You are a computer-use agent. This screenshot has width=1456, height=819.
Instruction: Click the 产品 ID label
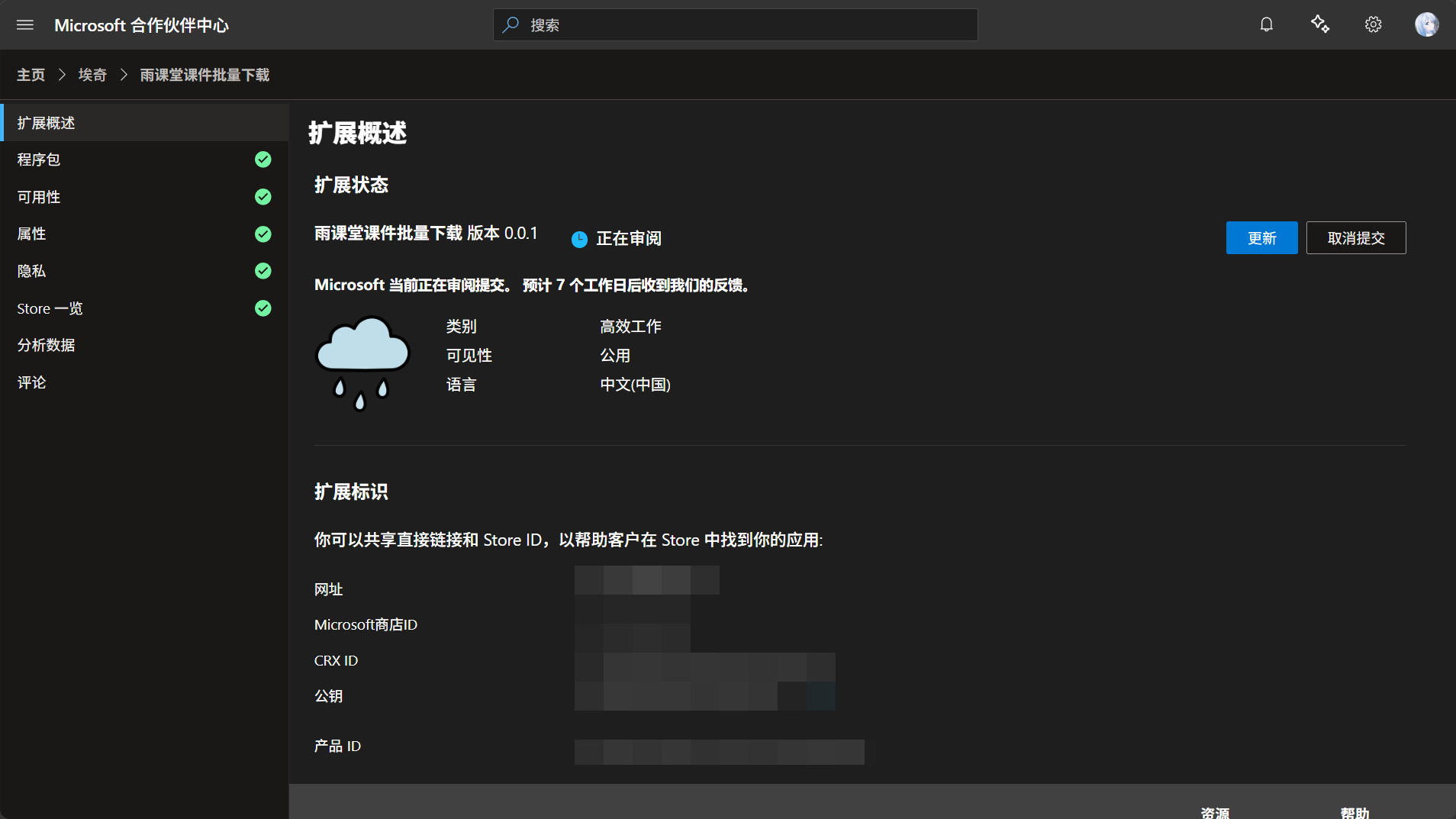pos(337,746)
